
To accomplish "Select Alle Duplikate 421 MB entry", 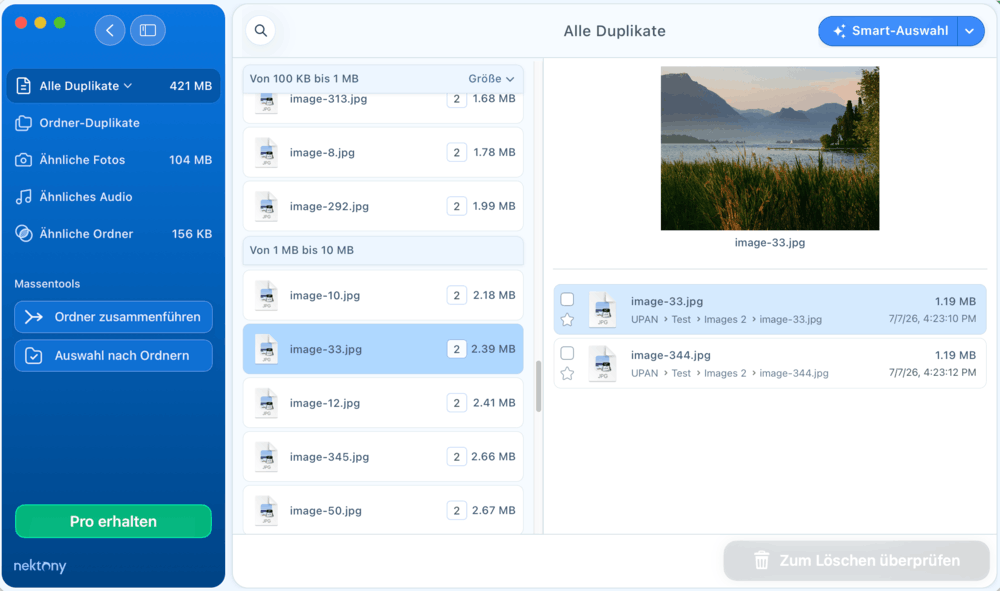I will [114, 86].
